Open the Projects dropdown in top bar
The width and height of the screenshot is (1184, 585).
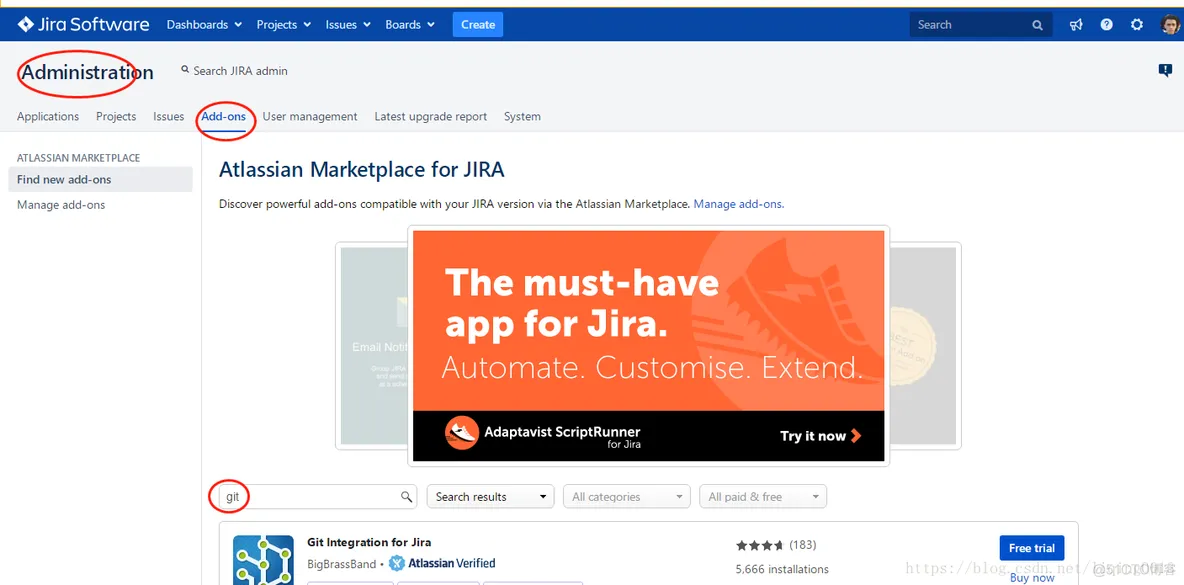(x=283, y=24)
